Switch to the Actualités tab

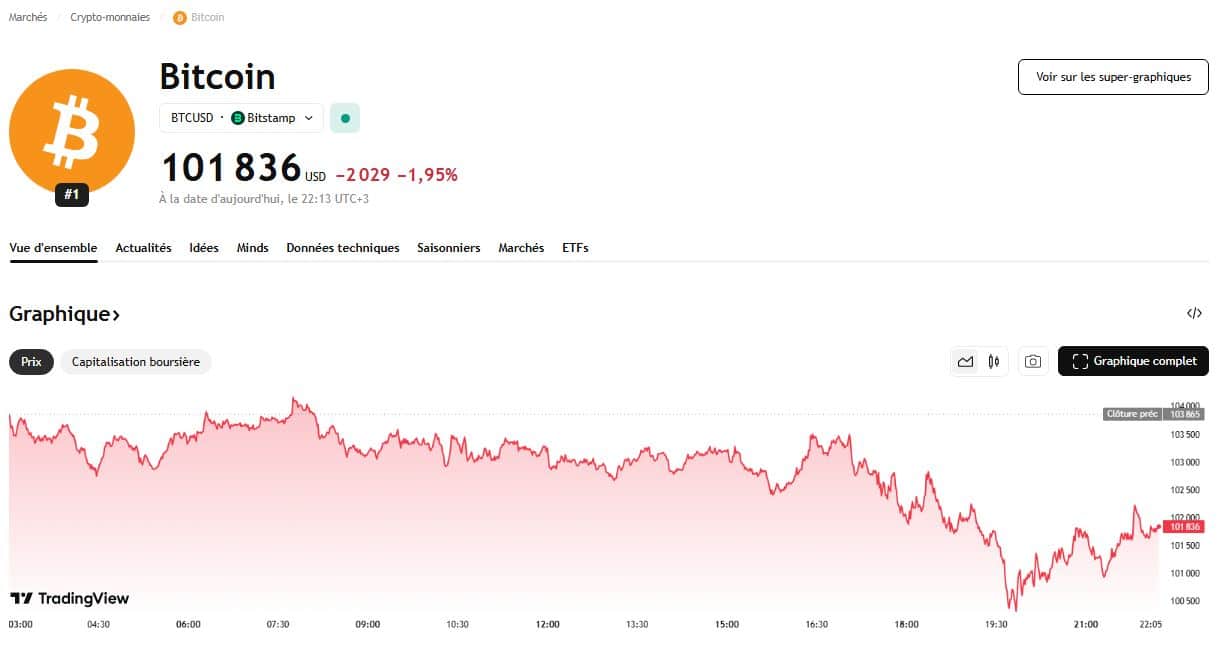pos(143,247)
